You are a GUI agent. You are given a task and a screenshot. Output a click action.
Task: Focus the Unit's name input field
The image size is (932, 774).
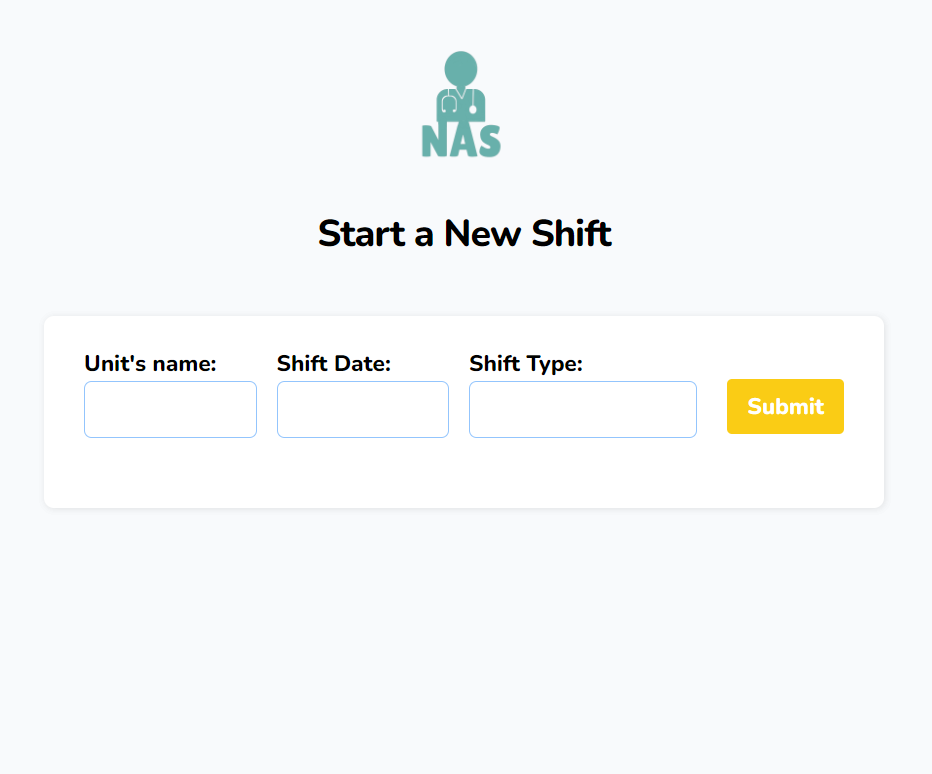click(x=171, y=410)
